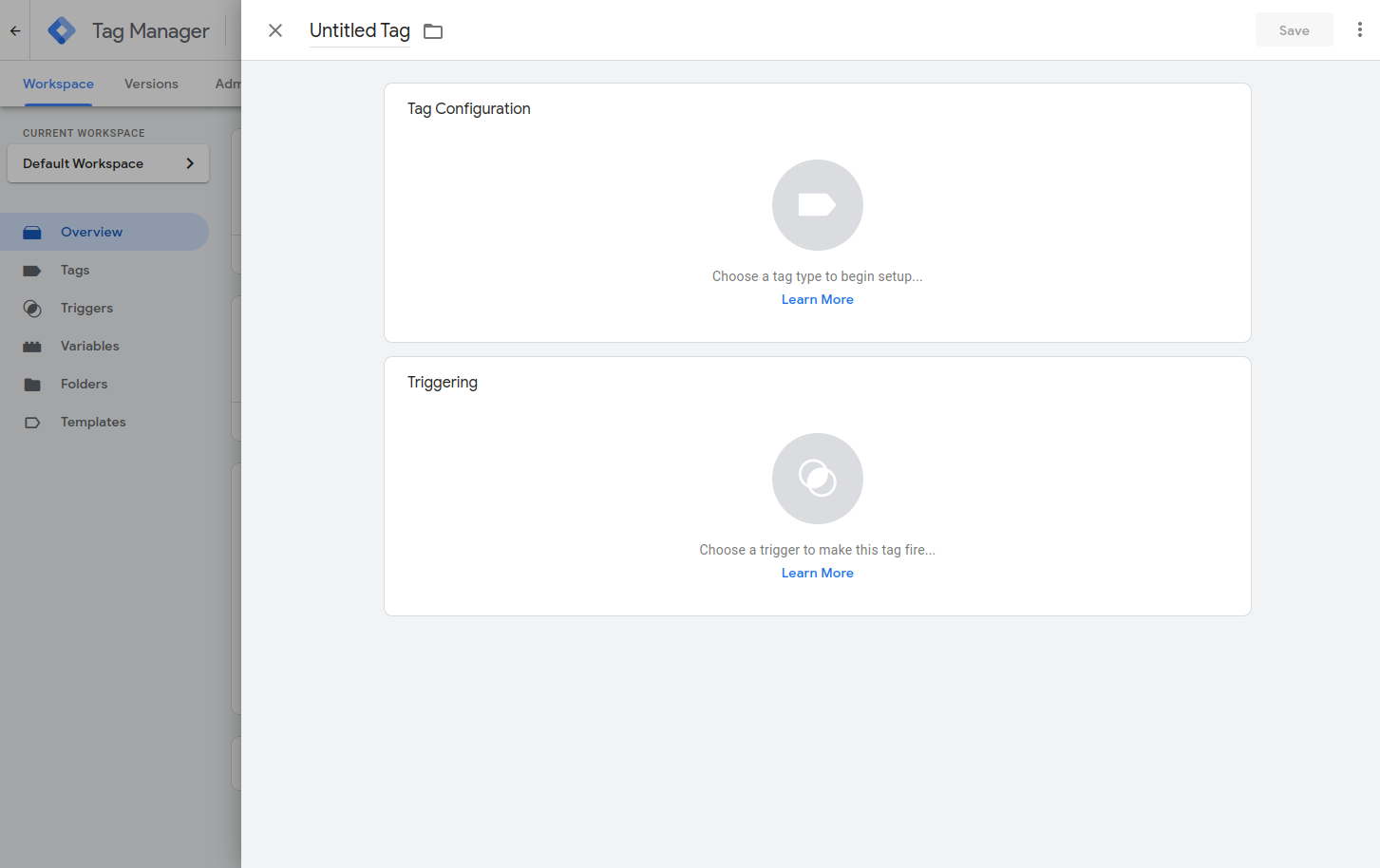Close the Untitled Tag panel

(275, 30)
